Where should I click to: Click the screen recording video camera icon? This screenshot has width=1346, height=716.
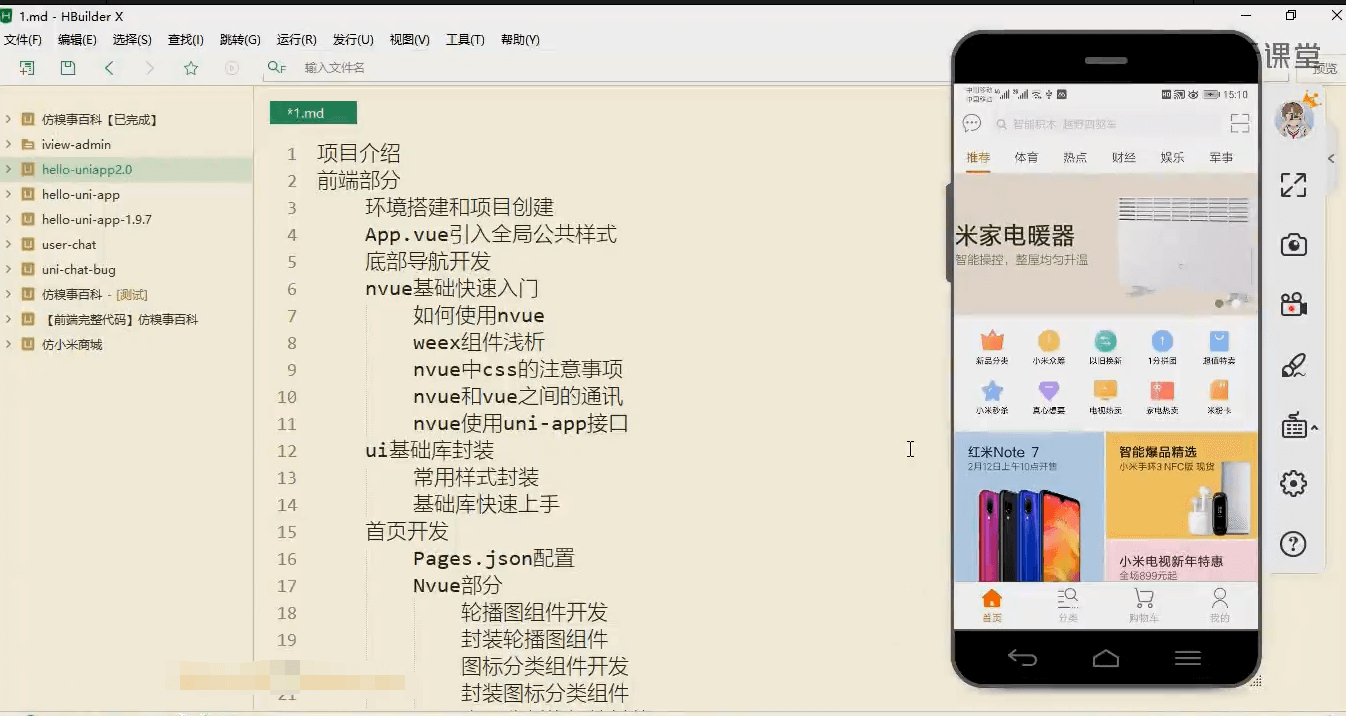pyautogui.click(x=1294, y=304)
